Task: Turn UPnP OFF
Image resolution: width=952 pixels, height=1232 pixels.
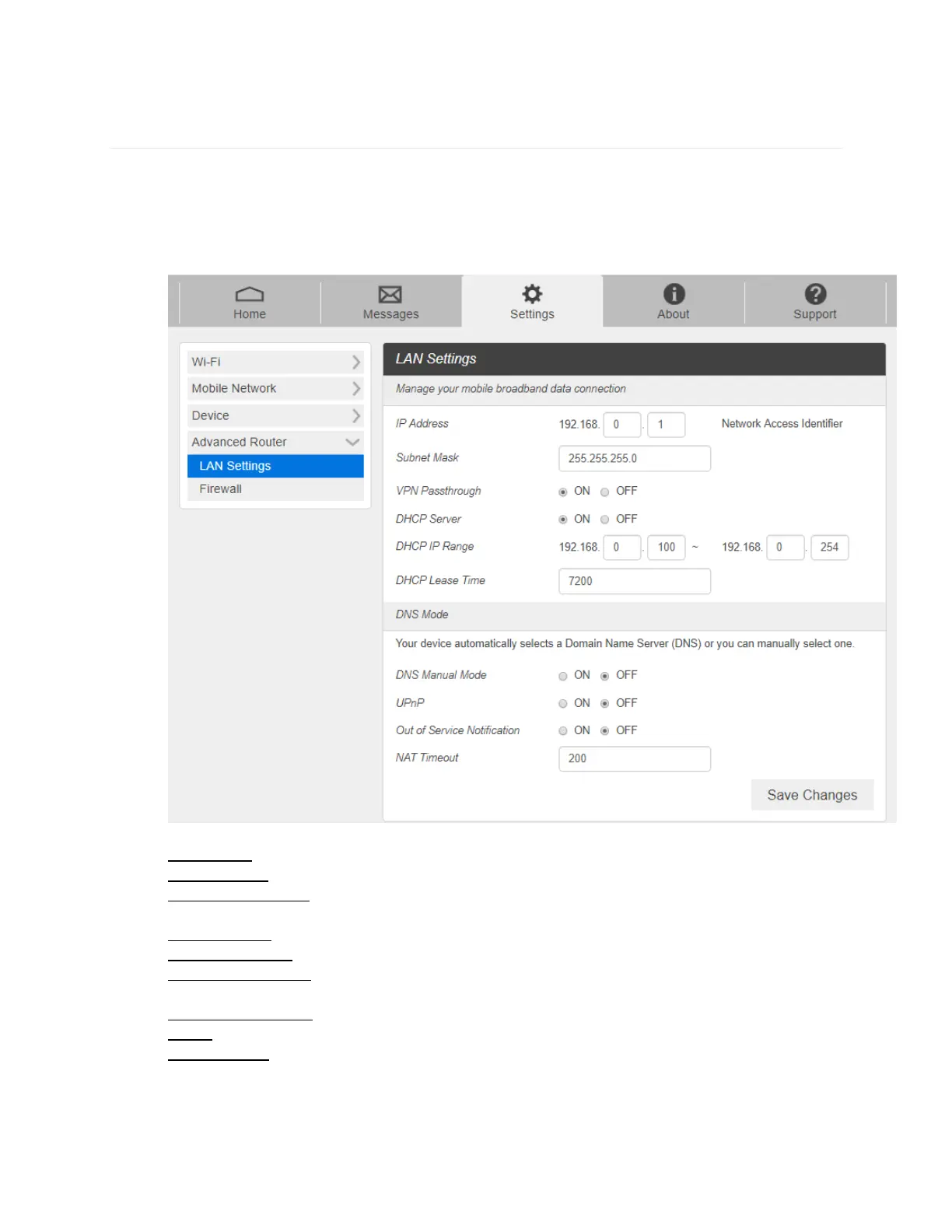Action: [x=604, y=704]
